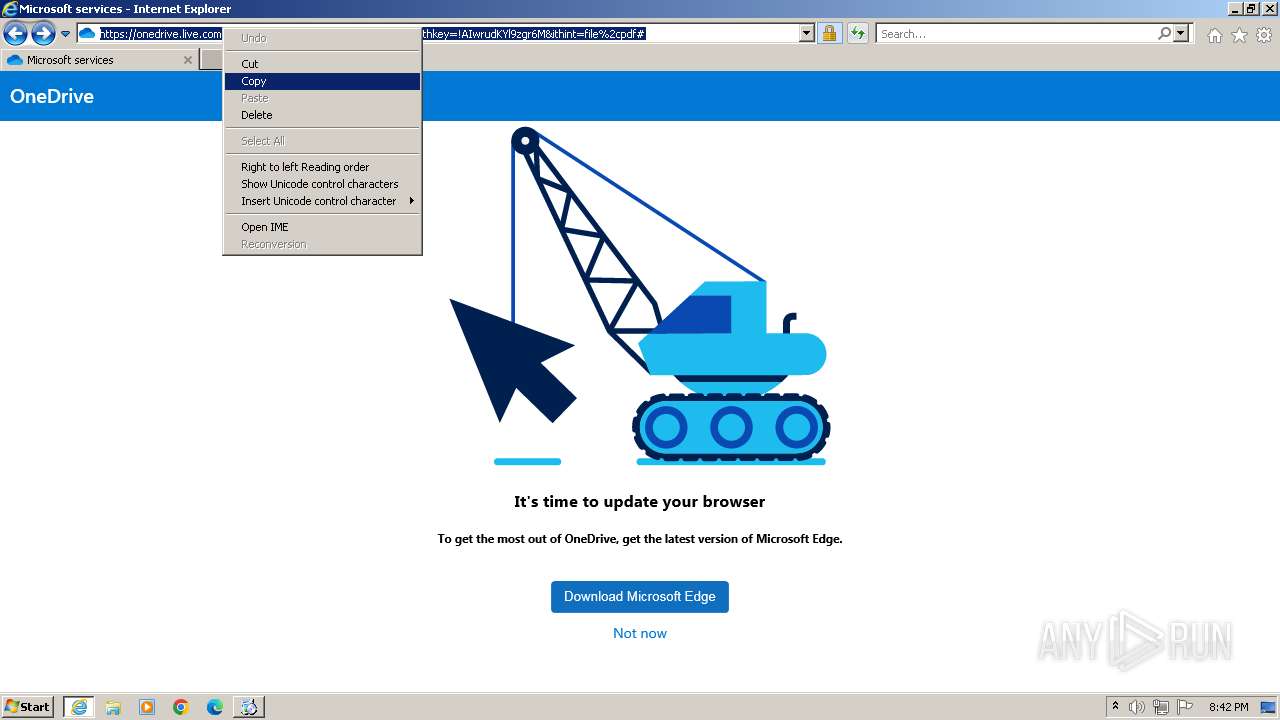Click the network tray icon

(1161, 707)
